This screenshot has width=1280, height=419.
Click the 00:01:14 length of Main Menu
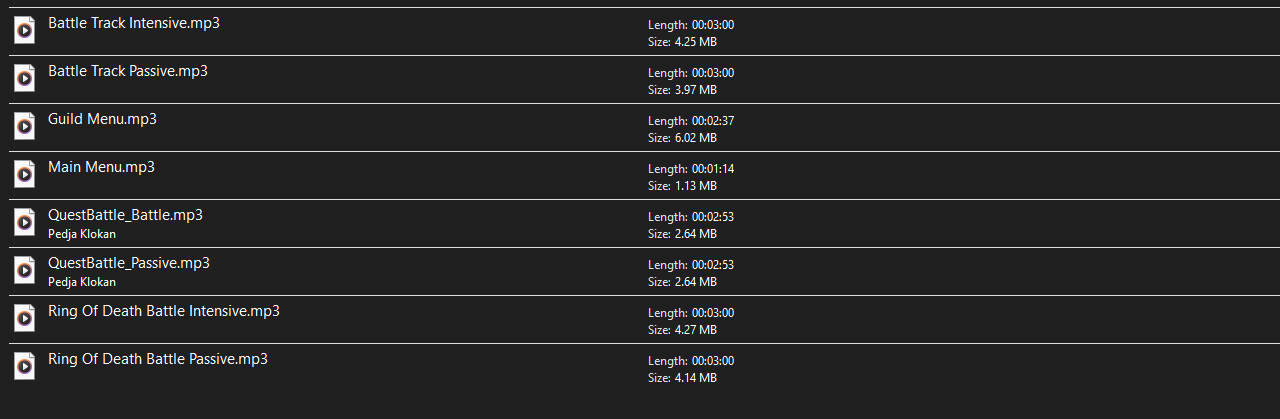(712, 169)
